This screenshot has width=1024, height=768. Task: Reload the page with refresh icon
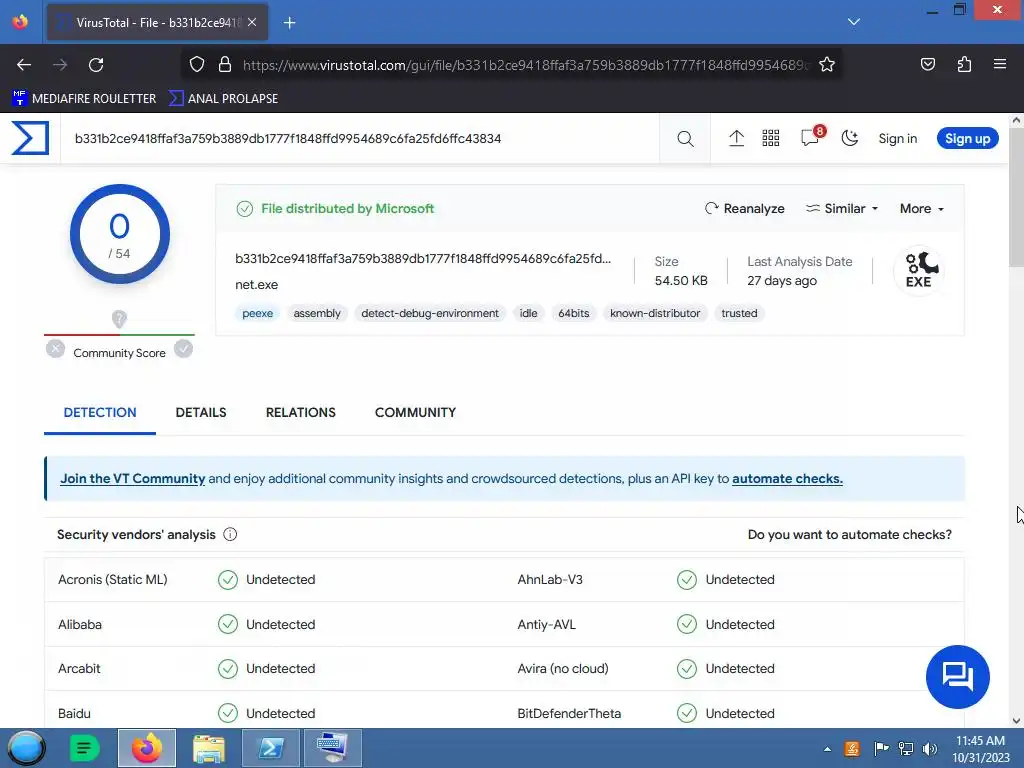(x=96, y=65)
